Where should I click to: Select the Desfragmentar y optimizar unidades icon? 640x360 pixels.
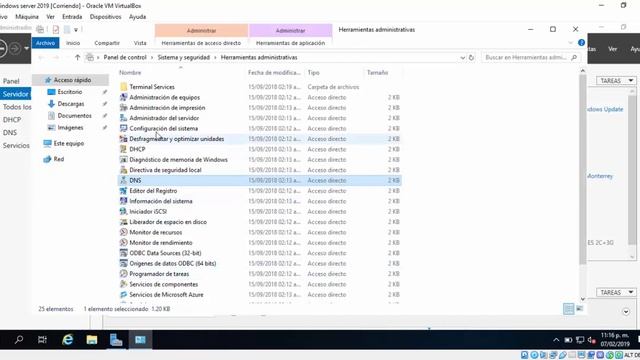click(124, 139)
